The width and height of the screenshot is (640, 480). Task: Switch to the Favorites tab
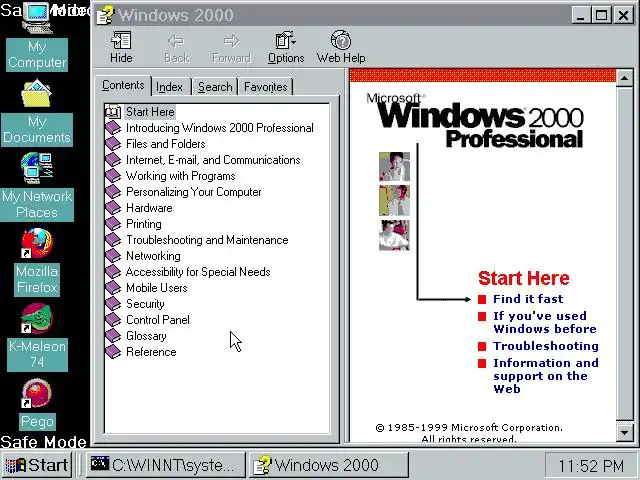[266, 87]
